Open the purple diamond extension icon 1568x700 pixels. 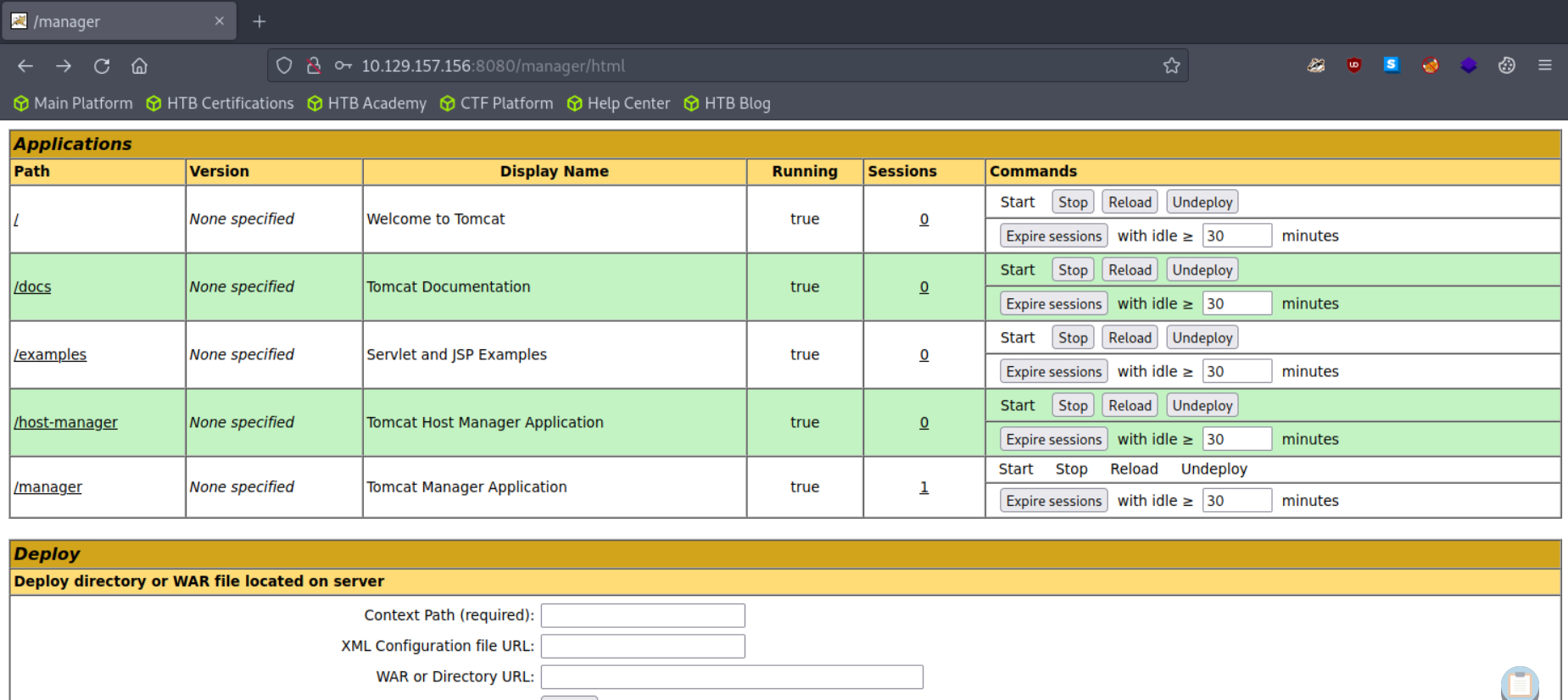point(1469,65)
